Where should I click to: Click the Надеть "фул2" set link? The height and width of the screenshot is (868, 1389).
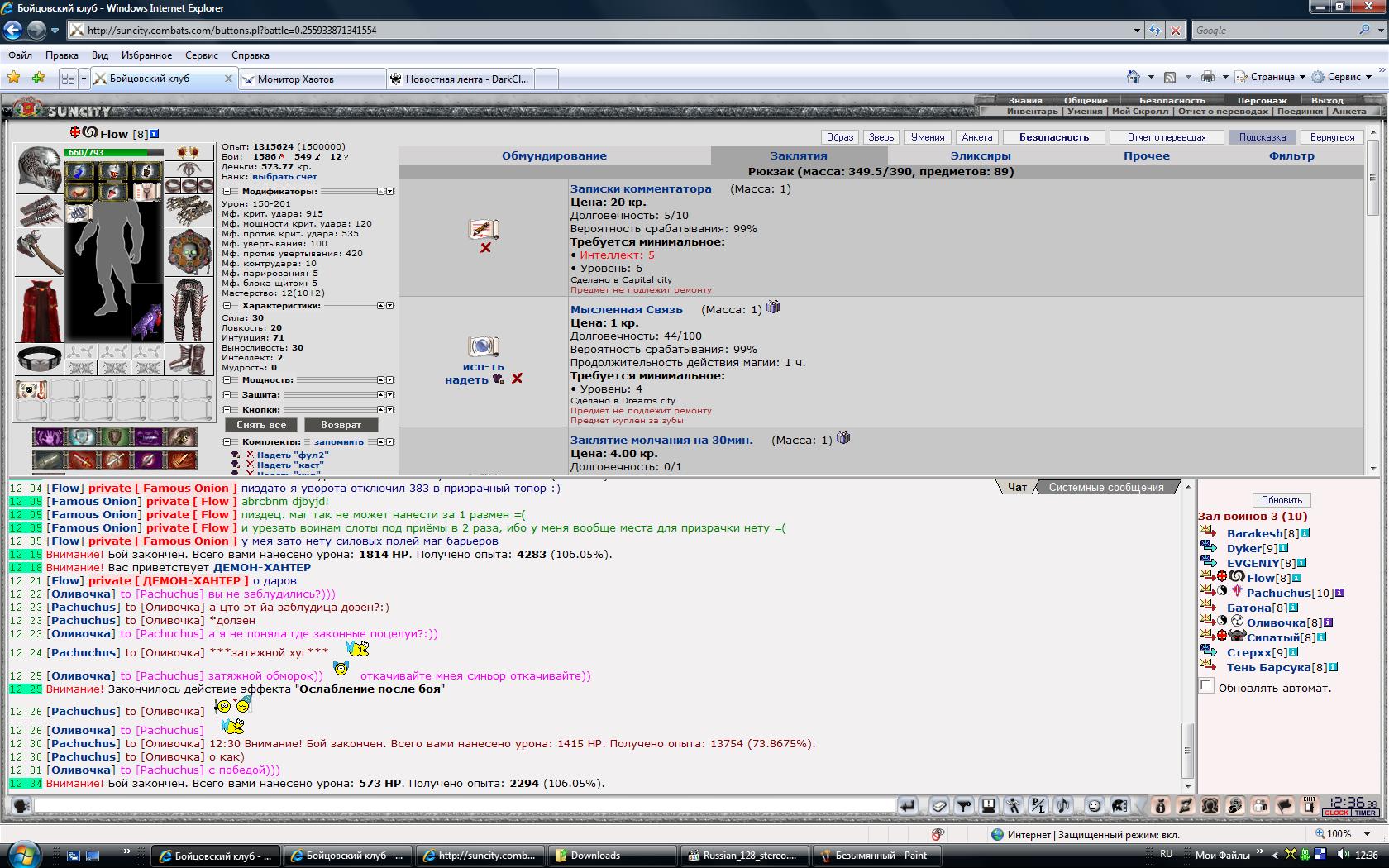293,455
